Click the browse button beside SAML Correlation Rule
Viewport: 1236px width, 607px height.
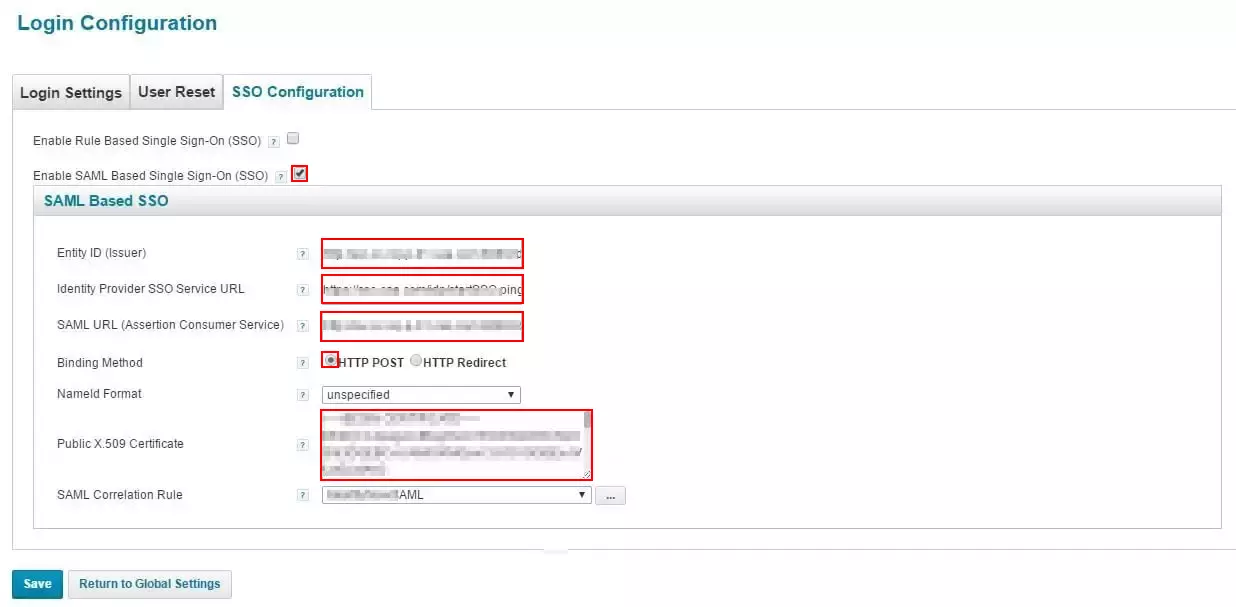click(610, 495)
